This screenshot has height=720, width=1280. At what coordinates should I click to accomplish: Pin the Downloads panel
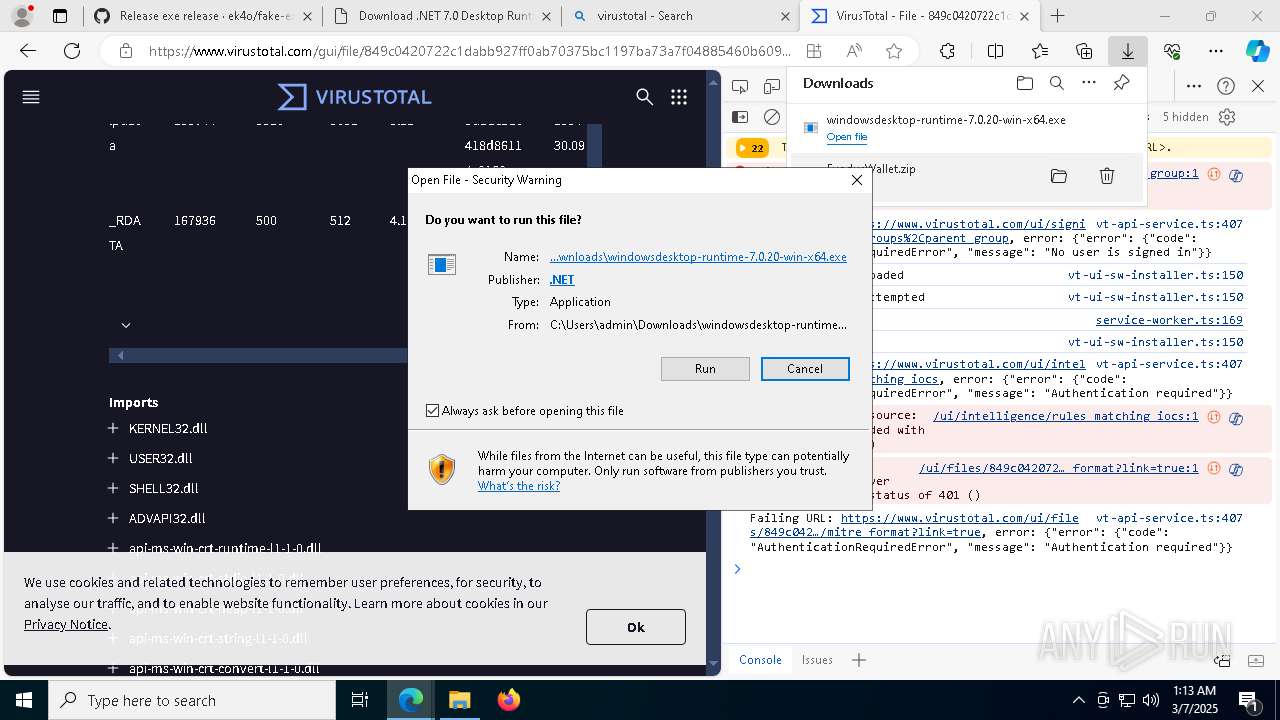[x=1122, y=83]
